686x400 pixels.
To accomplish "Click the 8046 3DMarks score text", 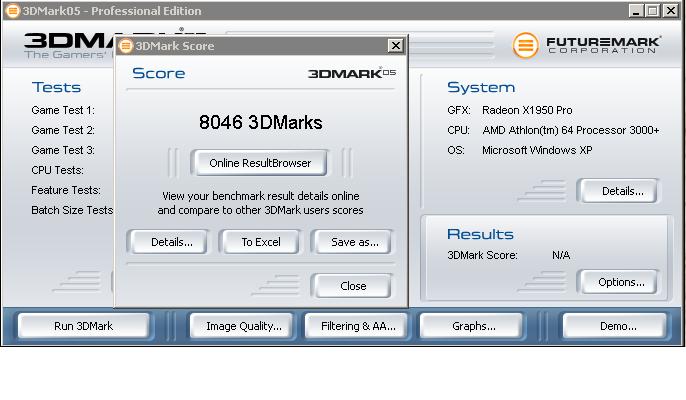I will click(x=260, y=122).
